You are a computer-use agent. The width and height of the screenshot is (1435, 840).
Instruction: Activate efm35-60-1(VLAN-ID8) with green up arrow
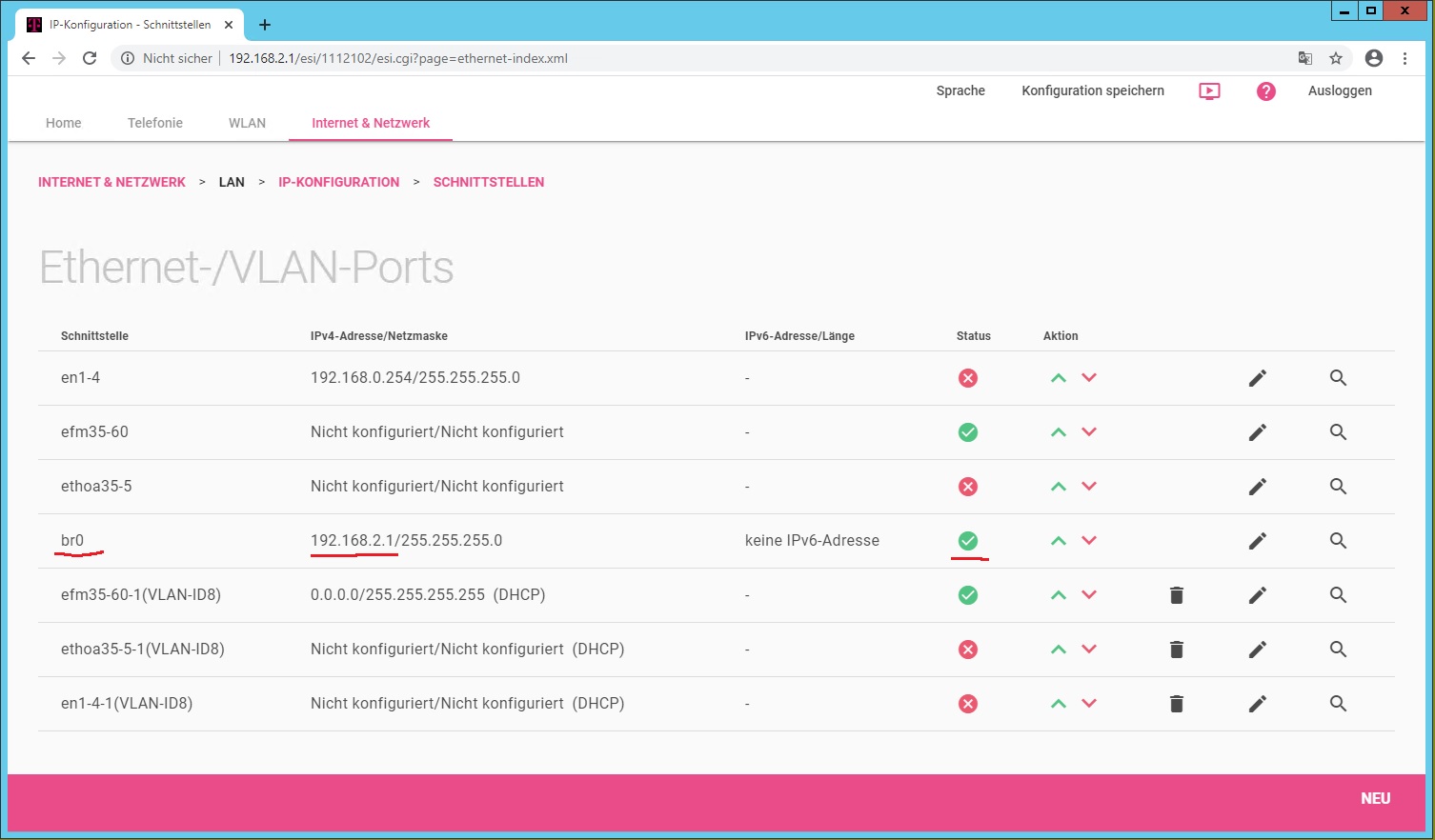1058,595
